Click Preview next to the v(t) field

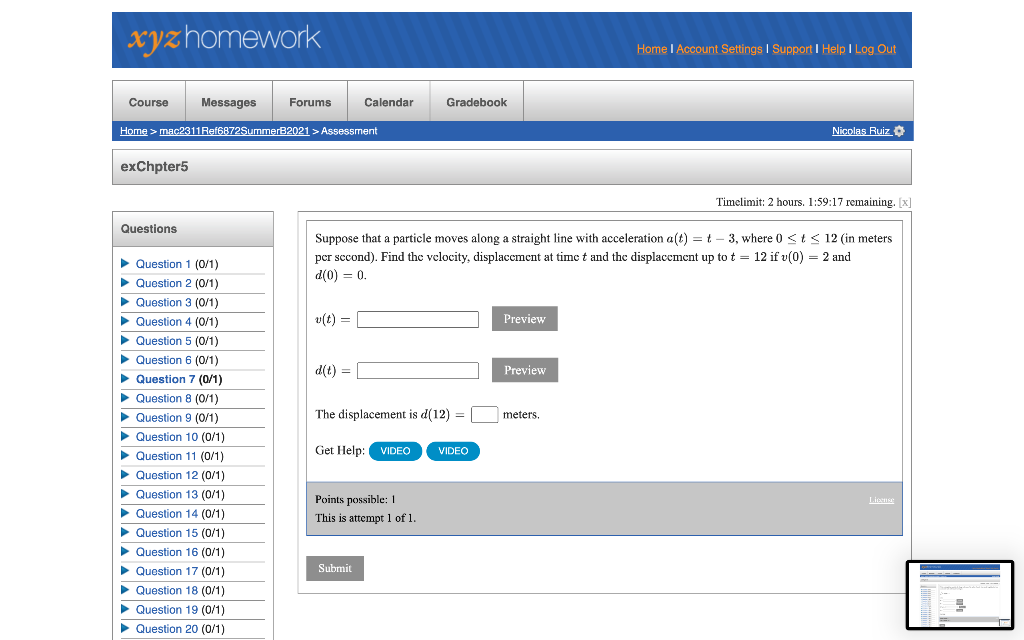[524, 318]
